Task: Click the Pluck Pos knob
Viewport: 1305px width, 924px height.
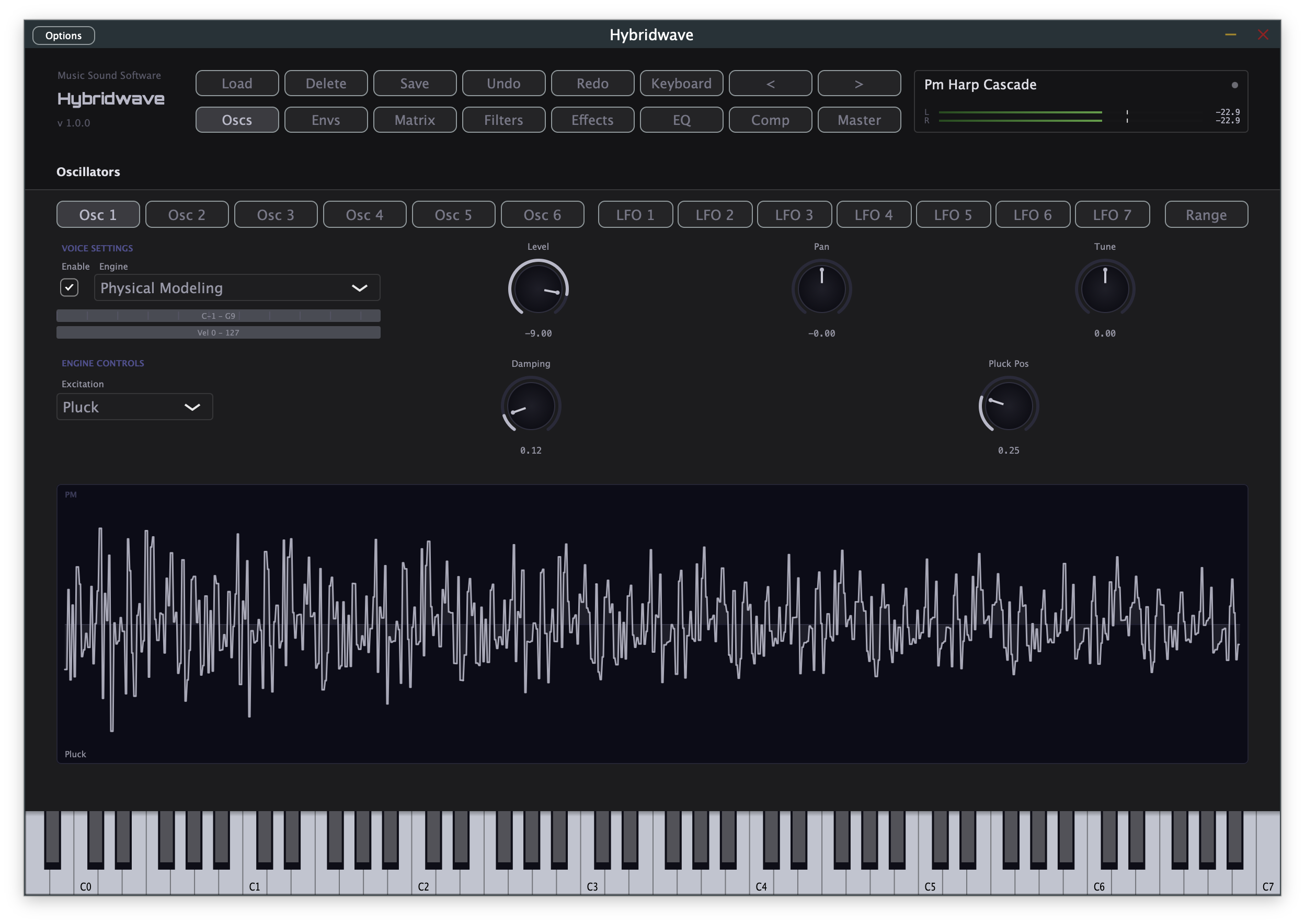Action: click(1008, 406)
